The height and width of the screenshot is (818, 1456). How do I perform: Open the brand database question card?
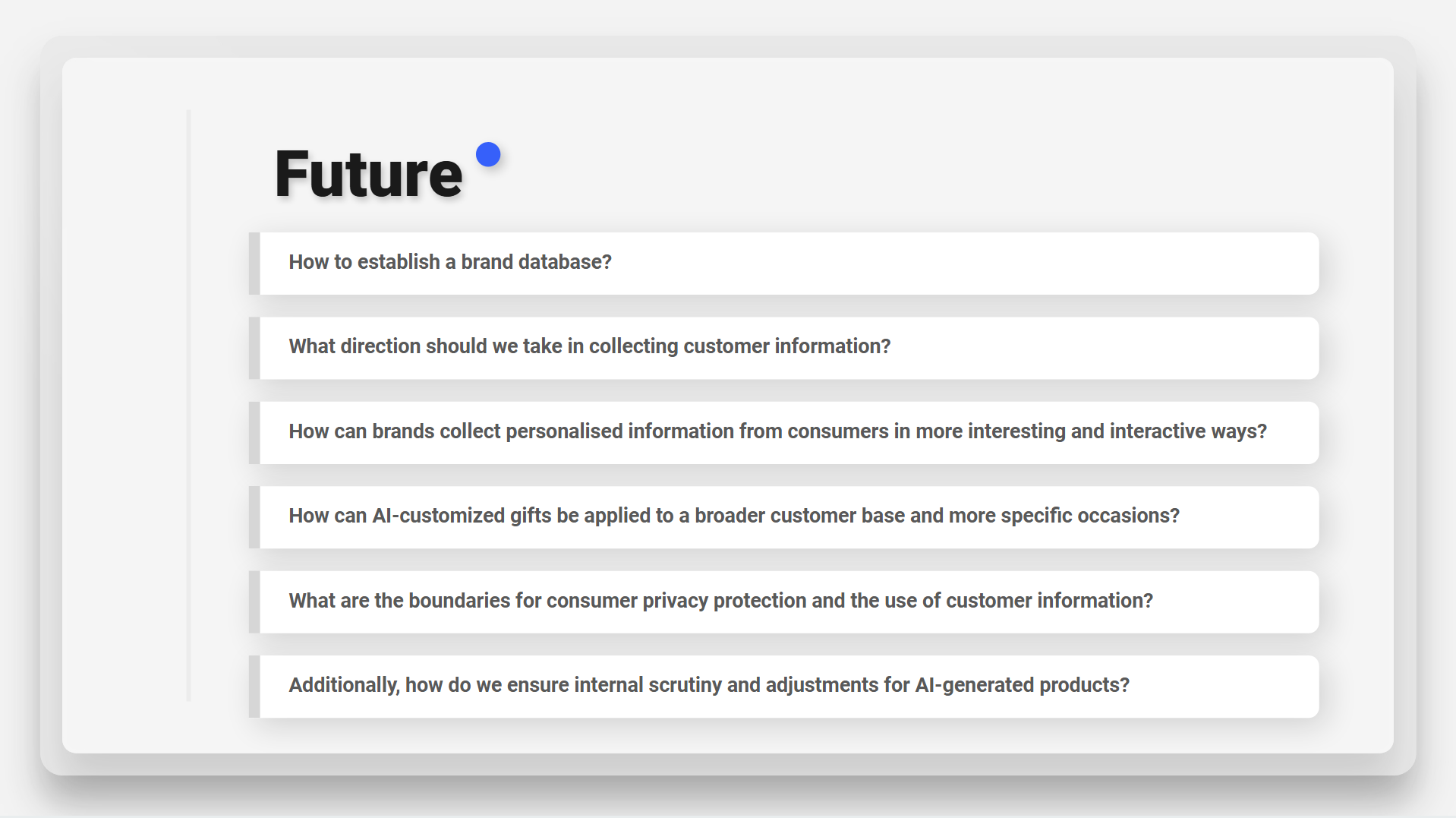pyautogui.click(x=784, y=263)
